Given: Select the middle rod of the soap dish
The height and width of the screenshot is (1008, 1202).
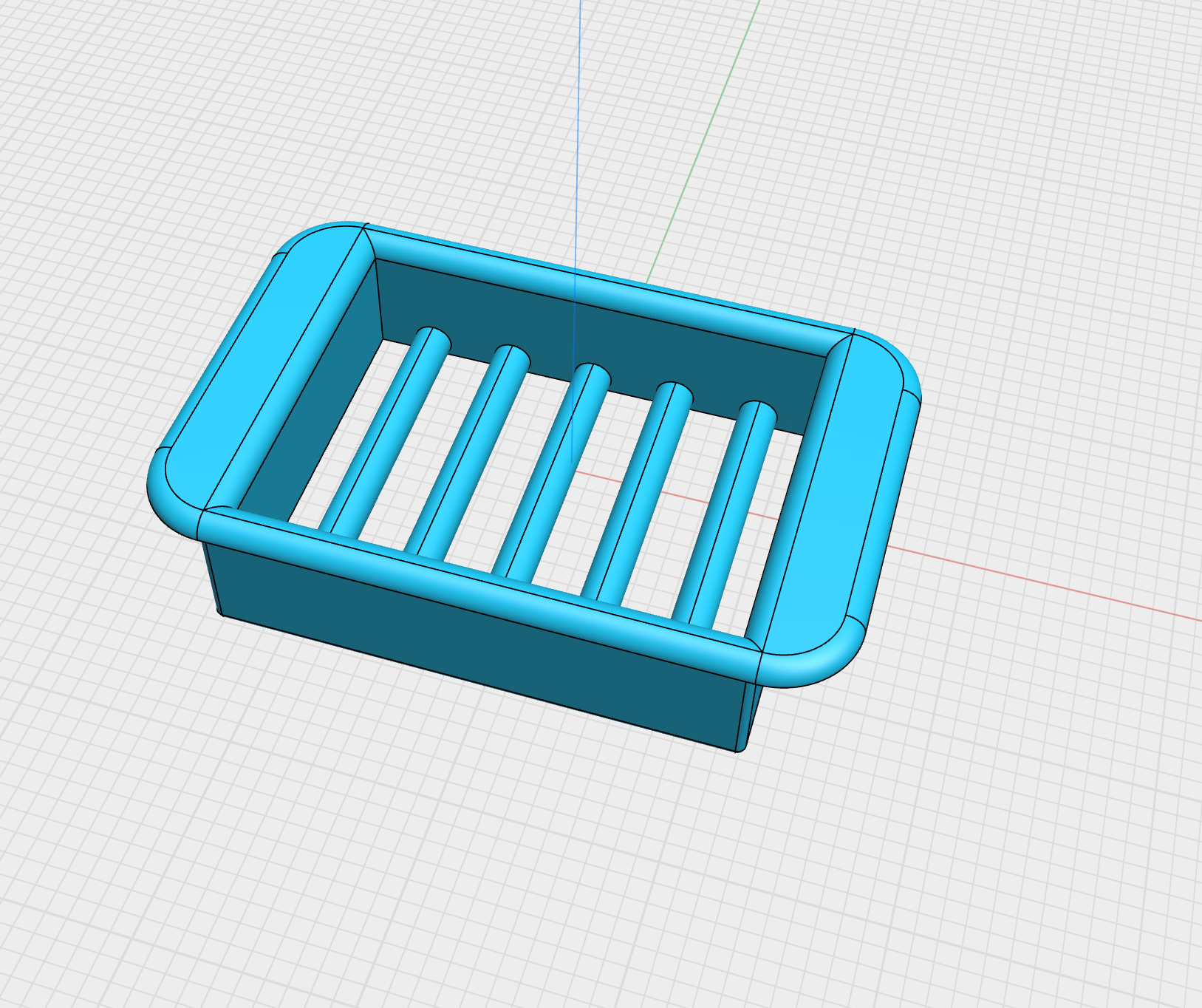Looking at the screenshot, I should 553,473.
